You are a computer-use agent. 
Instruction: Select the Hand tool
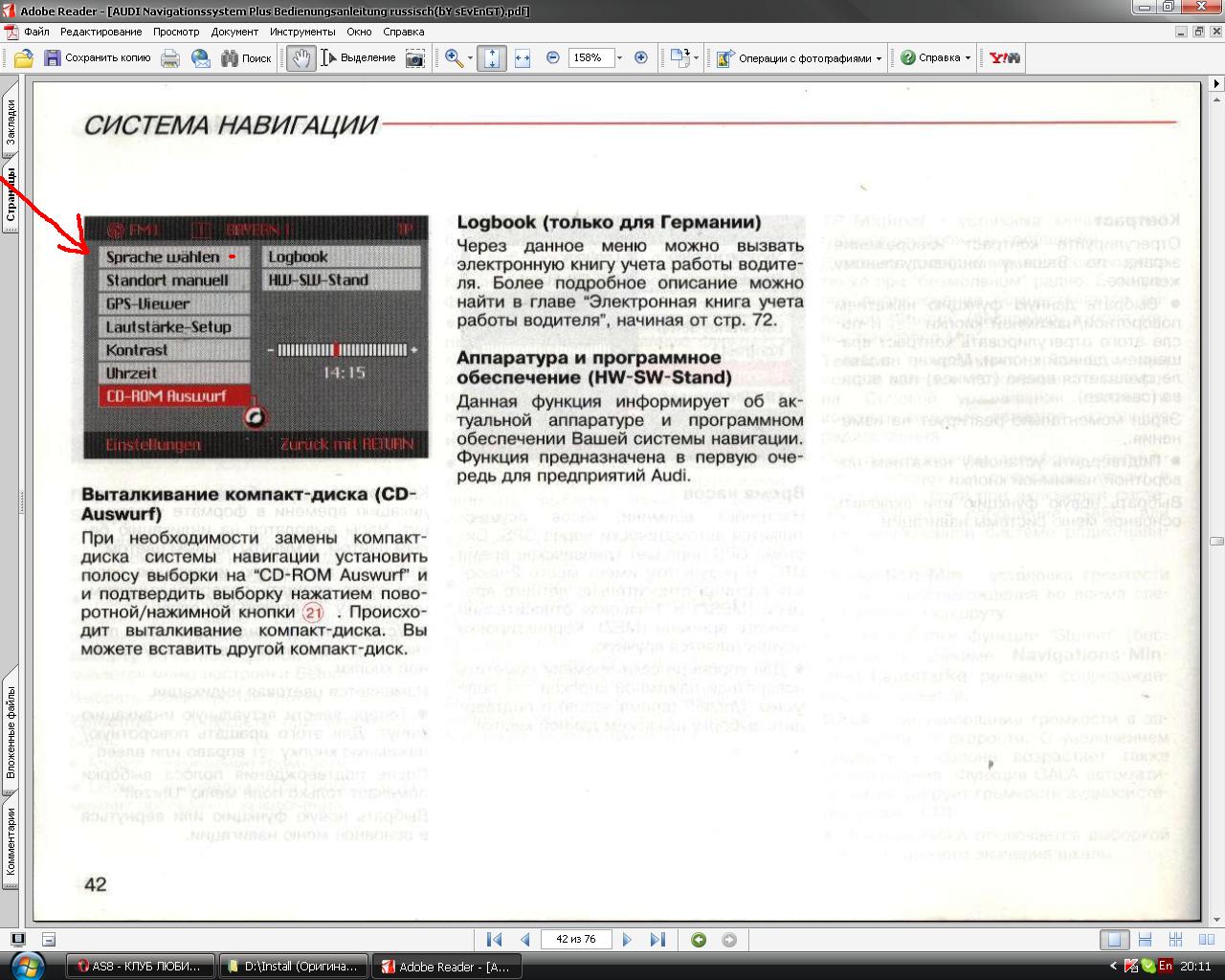point(301,58)
